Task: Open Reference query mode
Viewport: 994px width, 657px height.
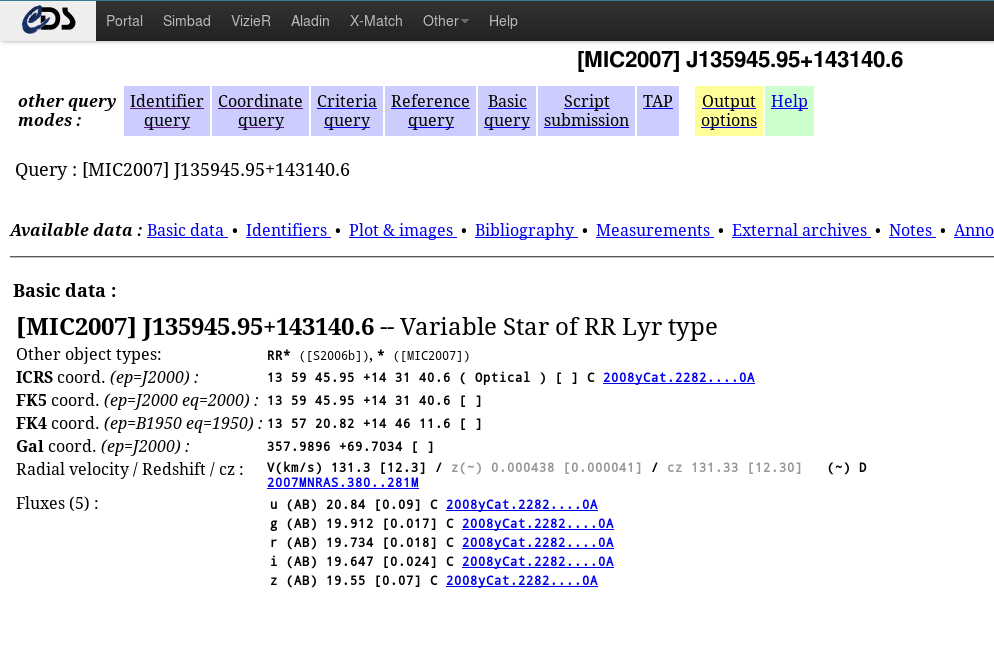Action: point(430,111)
